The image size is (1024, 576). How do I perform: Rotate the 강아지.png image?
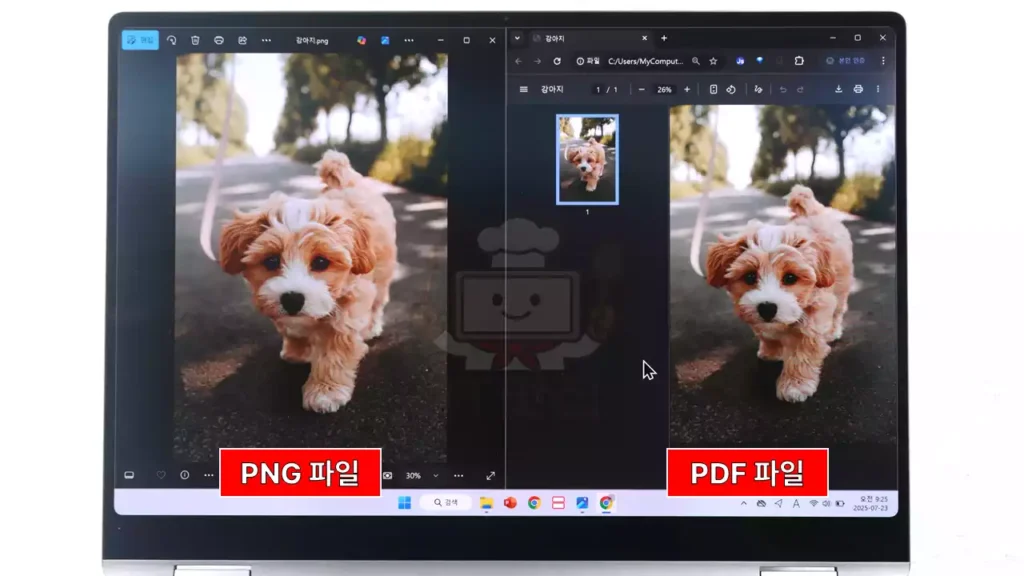coord(171,40)
